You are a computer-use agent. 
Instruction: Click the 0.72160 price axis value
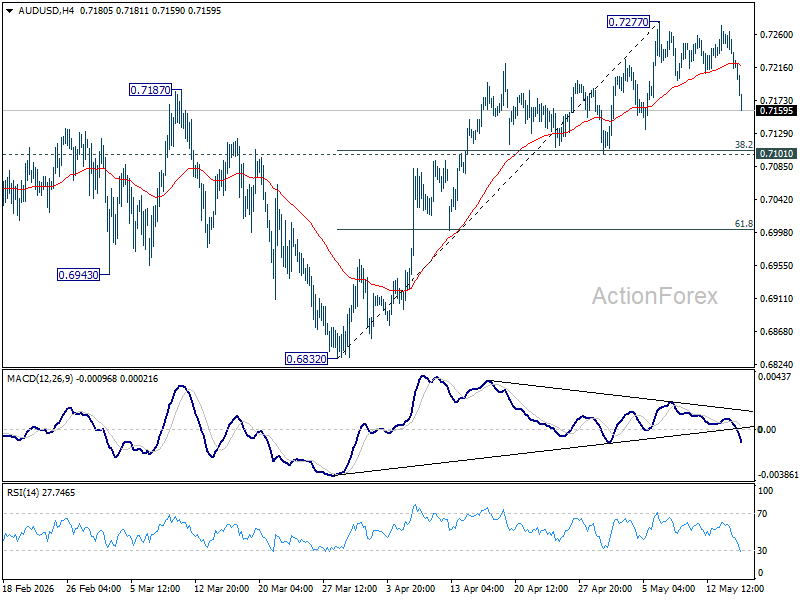coord(777,68)
